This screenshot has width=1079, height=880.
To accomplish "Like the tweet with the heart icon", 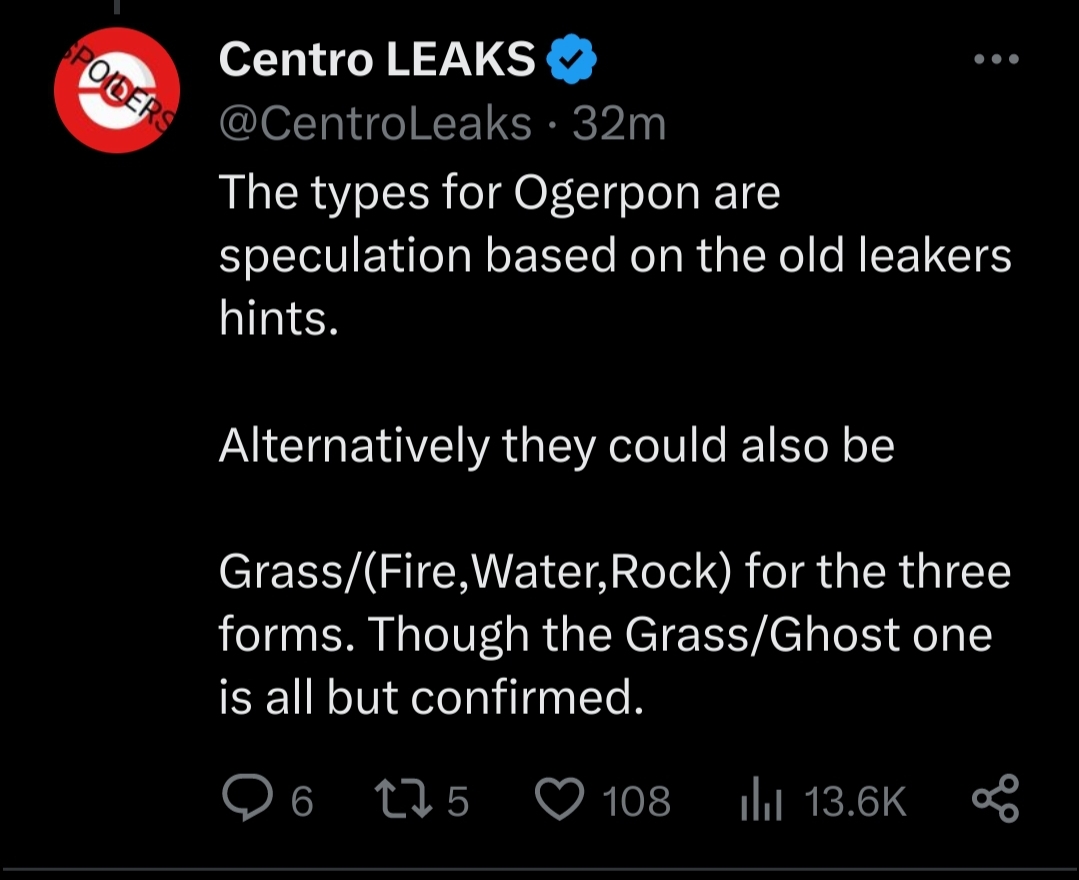I will (563, 800).
